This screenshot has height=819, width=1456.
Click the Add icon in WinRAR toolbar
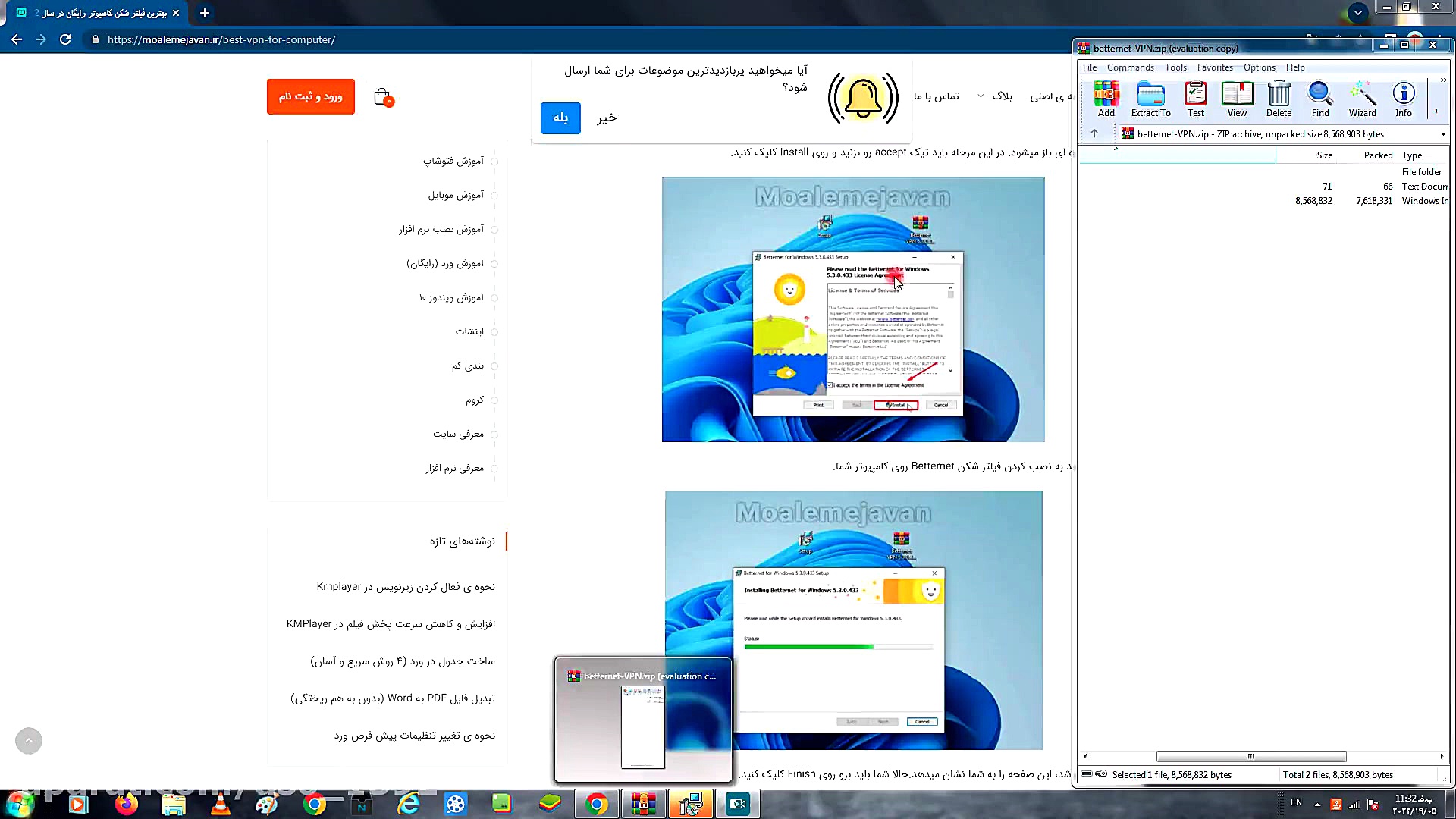(1106, 99)
